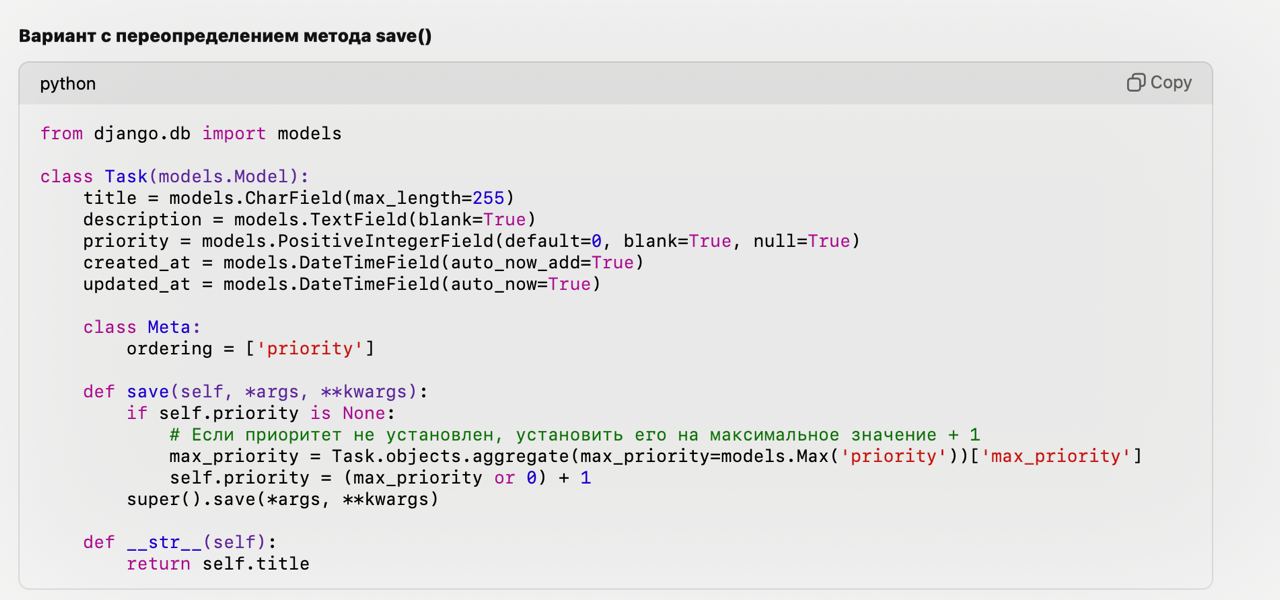Click the 'class Meta' line

[142, 327]
